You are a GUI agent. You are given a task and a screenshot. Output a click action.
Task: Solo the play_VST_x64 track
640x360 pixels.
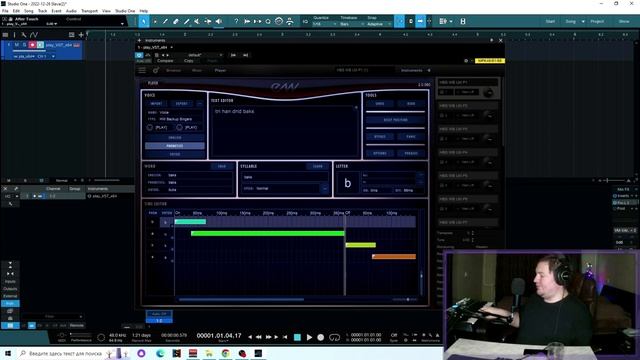[x=24, y=45]
